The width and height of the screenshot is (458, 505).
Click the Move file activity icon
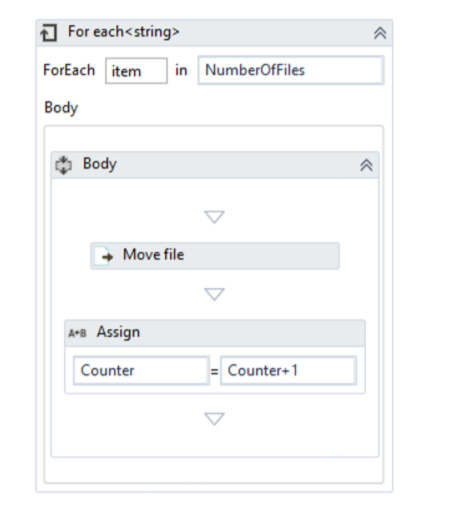pyautogui.click(x=103, y=256)
